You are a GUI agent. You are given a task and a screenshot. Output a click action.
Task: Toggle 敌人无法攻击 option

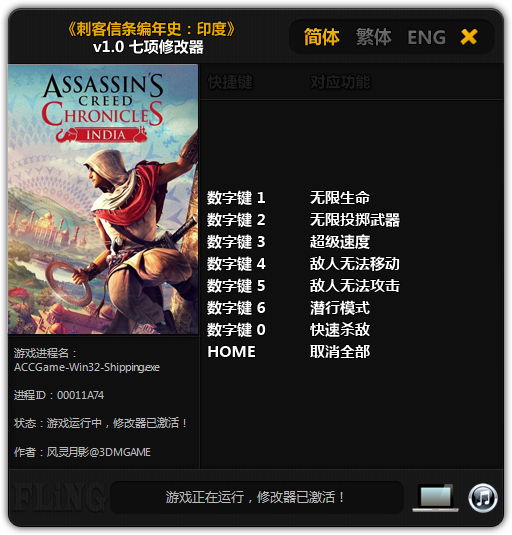point(355,286)
